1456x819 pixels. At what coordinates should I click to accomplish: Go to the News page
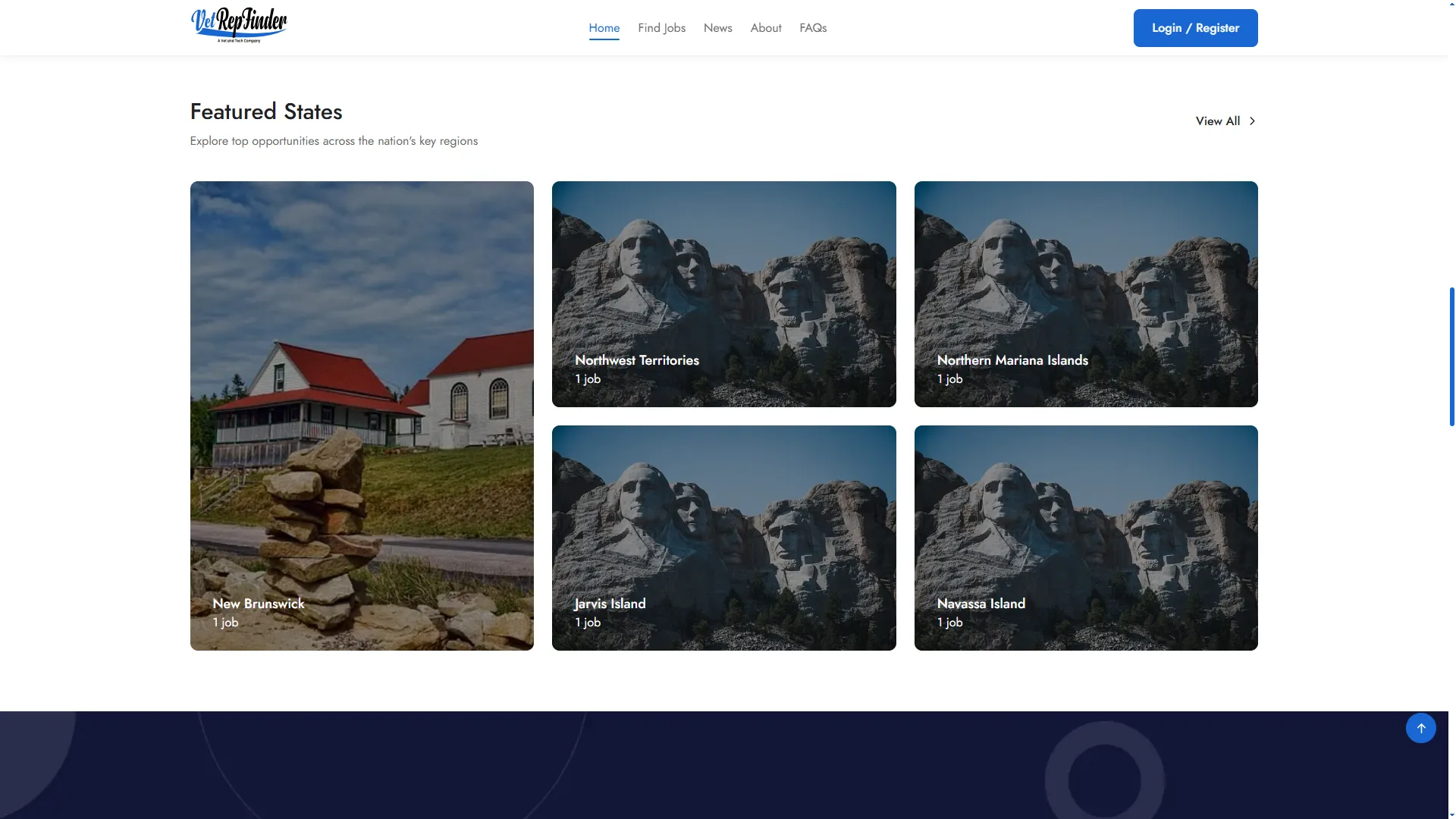(x=717, y=28)
